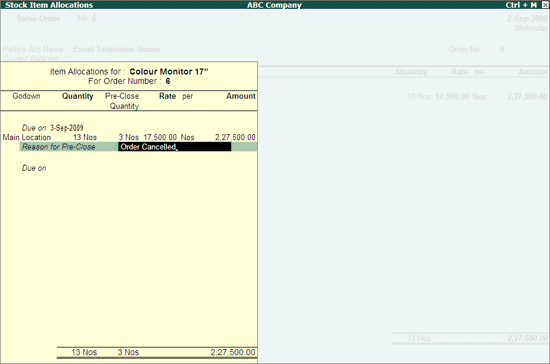Click the Order No. field in Sales Order
Image resolution: width=550 pixels, height=364 pixels.
coord(502,49)
